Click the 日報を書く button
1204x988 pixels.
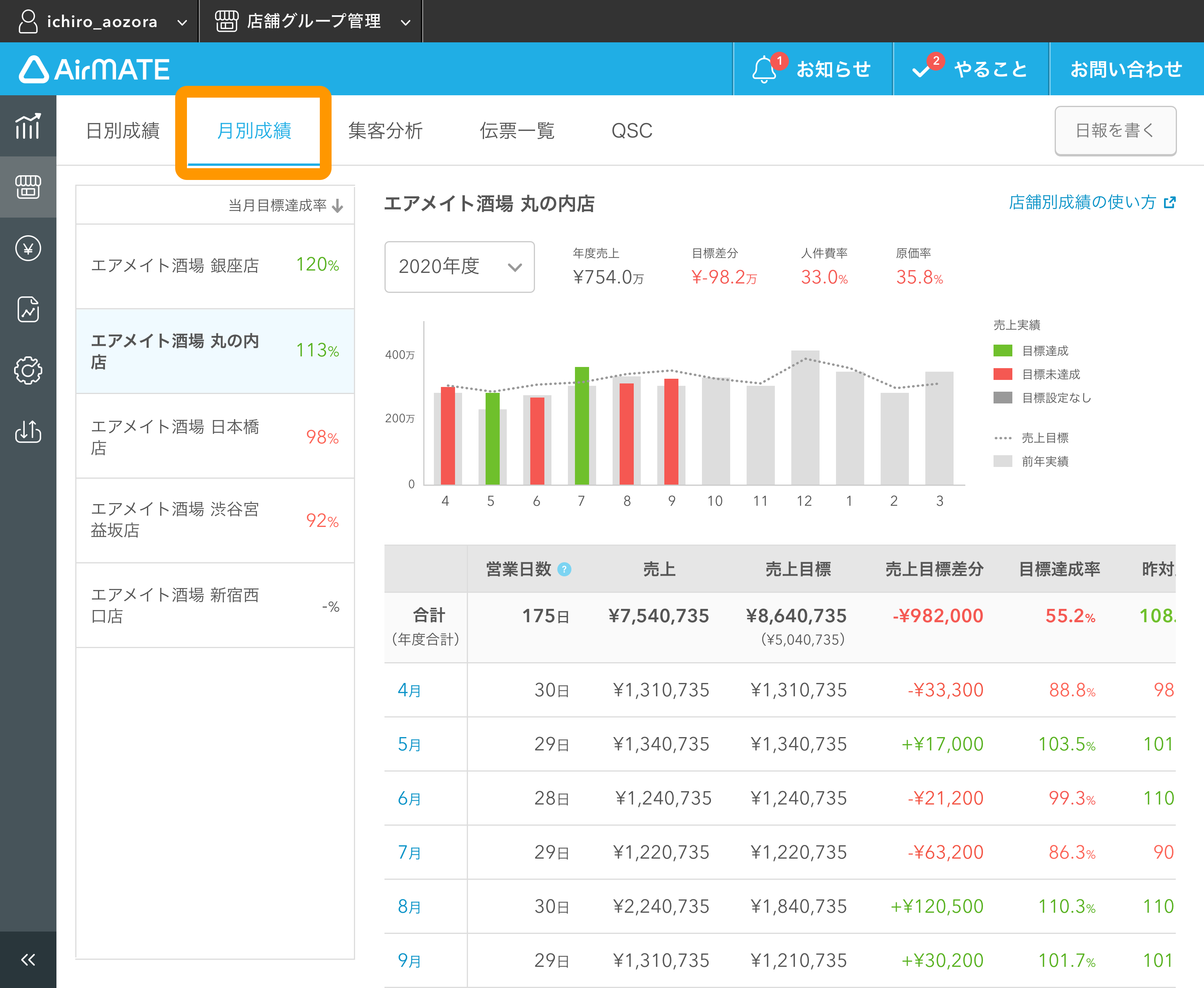tap(1115, 130)
